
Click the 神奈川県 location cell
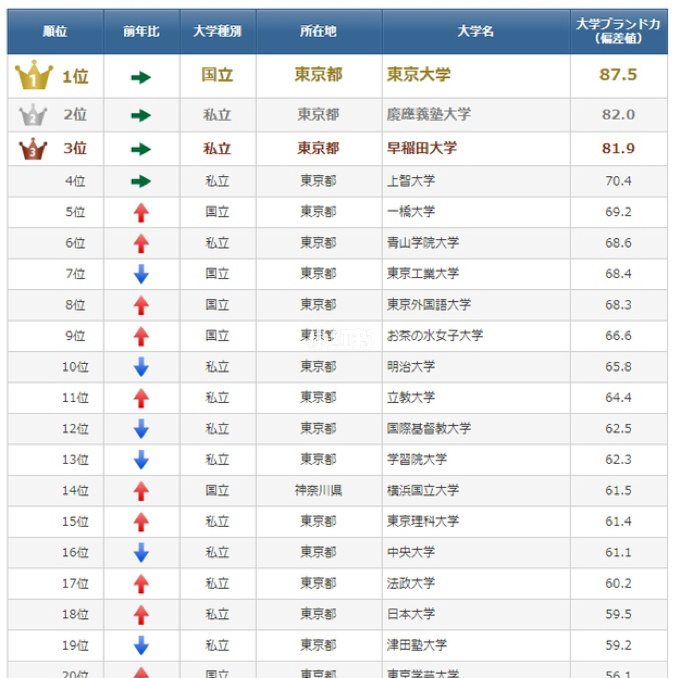(x=319, y=491)
